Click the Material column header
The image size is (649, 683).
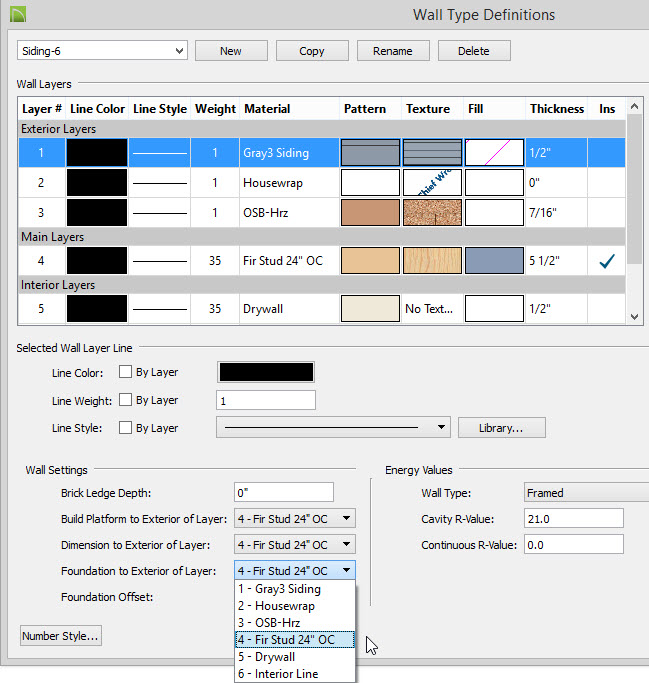click(289, 108)
